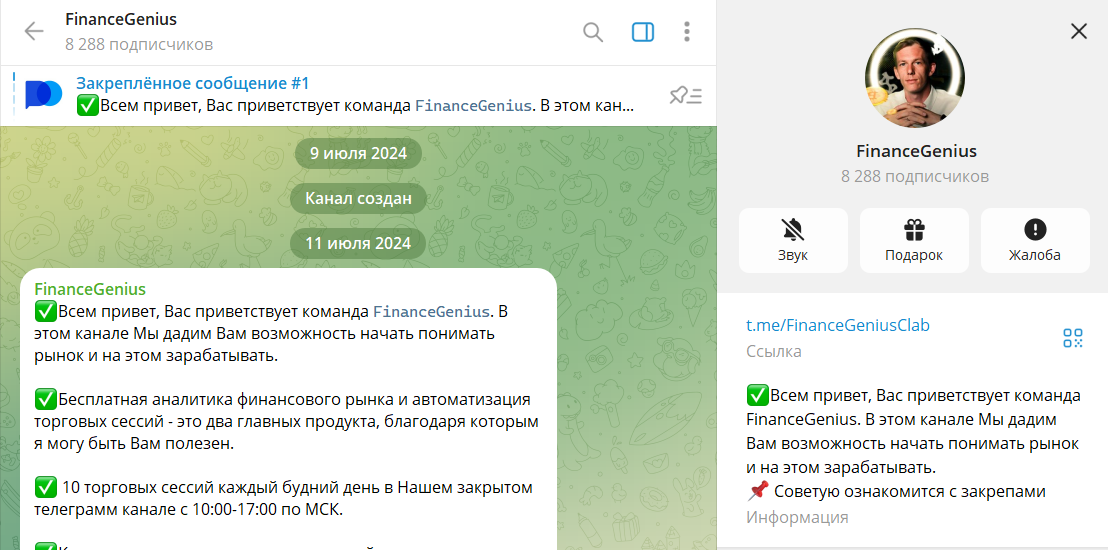Open the pinned messages list icon

pos(685,96)
